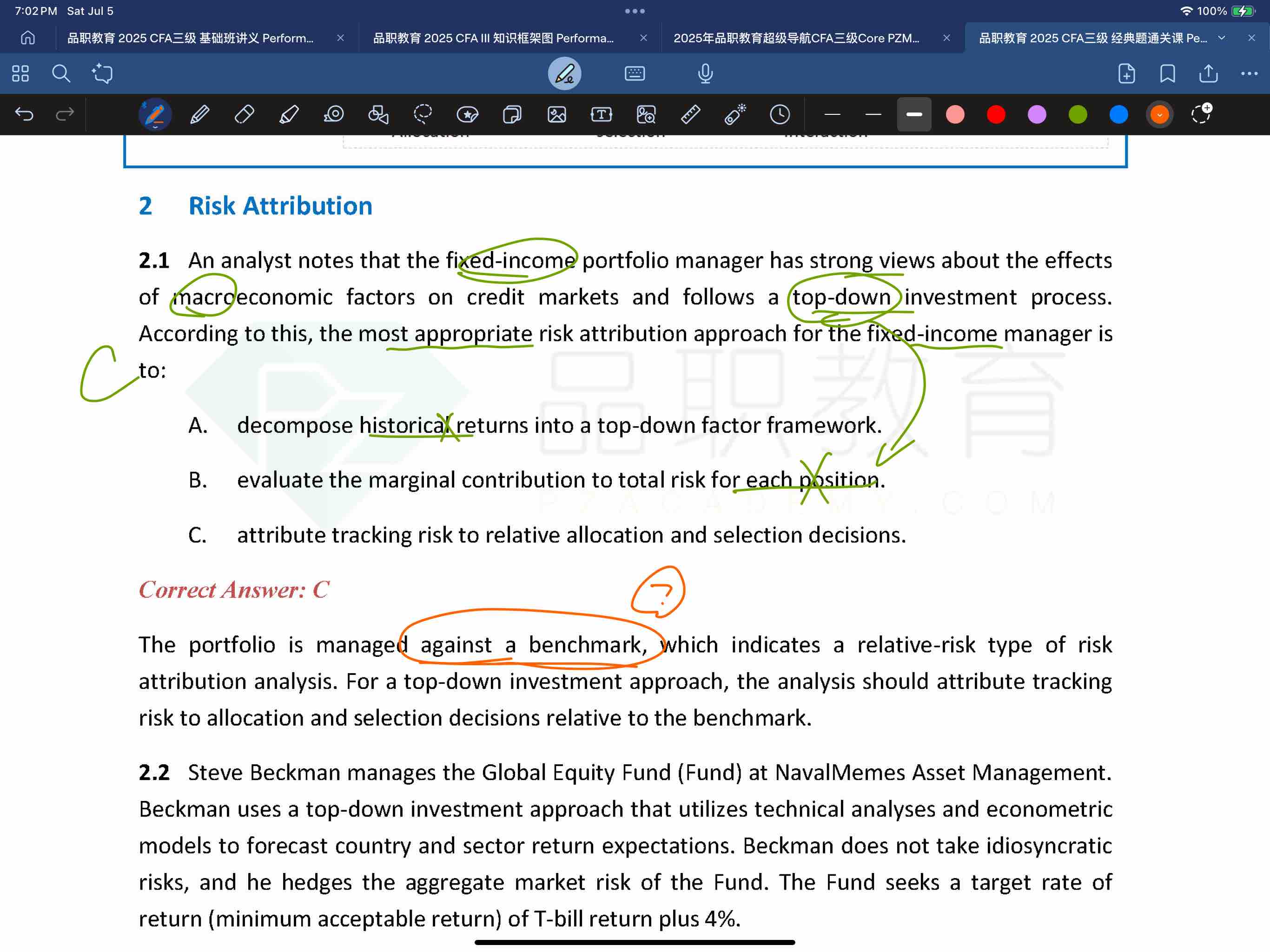Open the document search tool
This screenshot has width=1270, height=952.
(61, 73)
